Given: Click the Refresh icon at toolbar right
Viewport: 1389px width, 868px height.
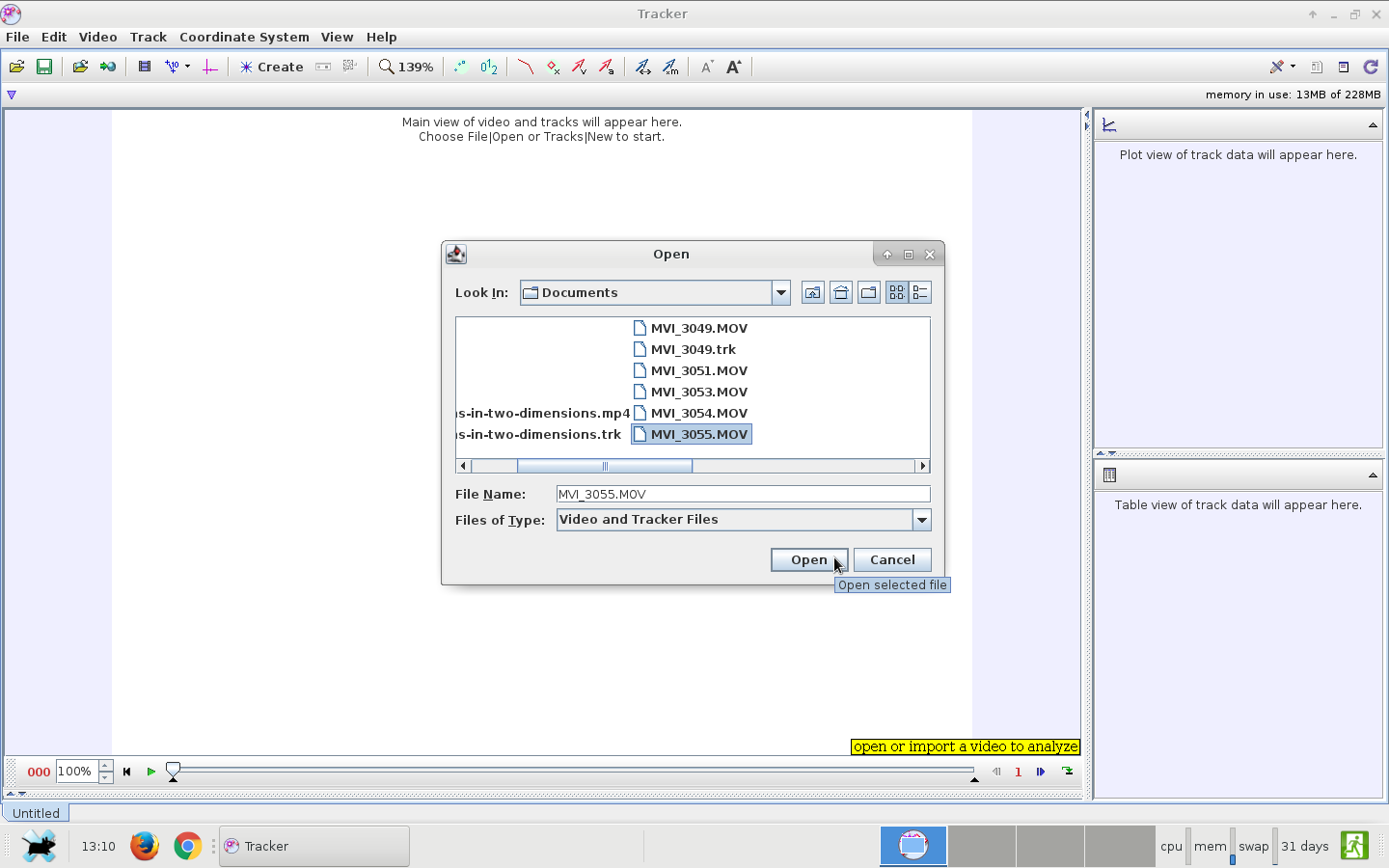Looking at the screenshot, I should coord(1371,67).
